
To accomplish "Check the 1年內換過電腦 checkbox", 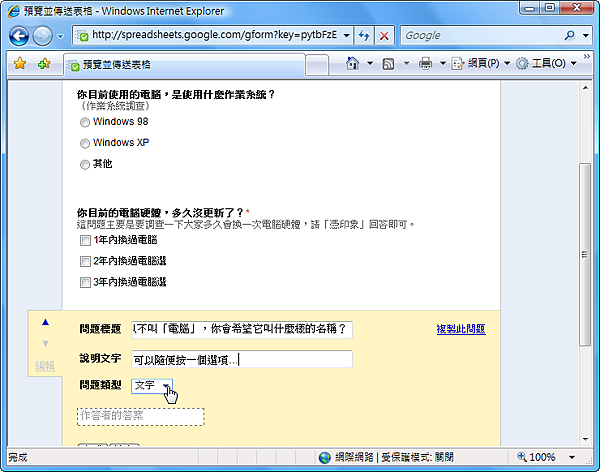I will pyautogui.click(x=85, y=240).
